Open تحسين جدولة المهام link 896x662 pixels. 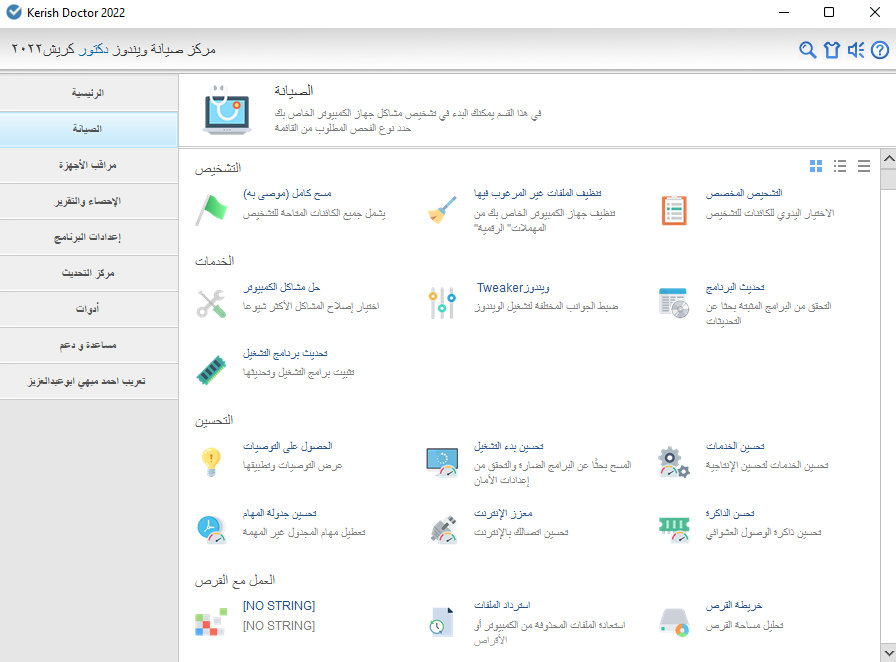(279, 513)
